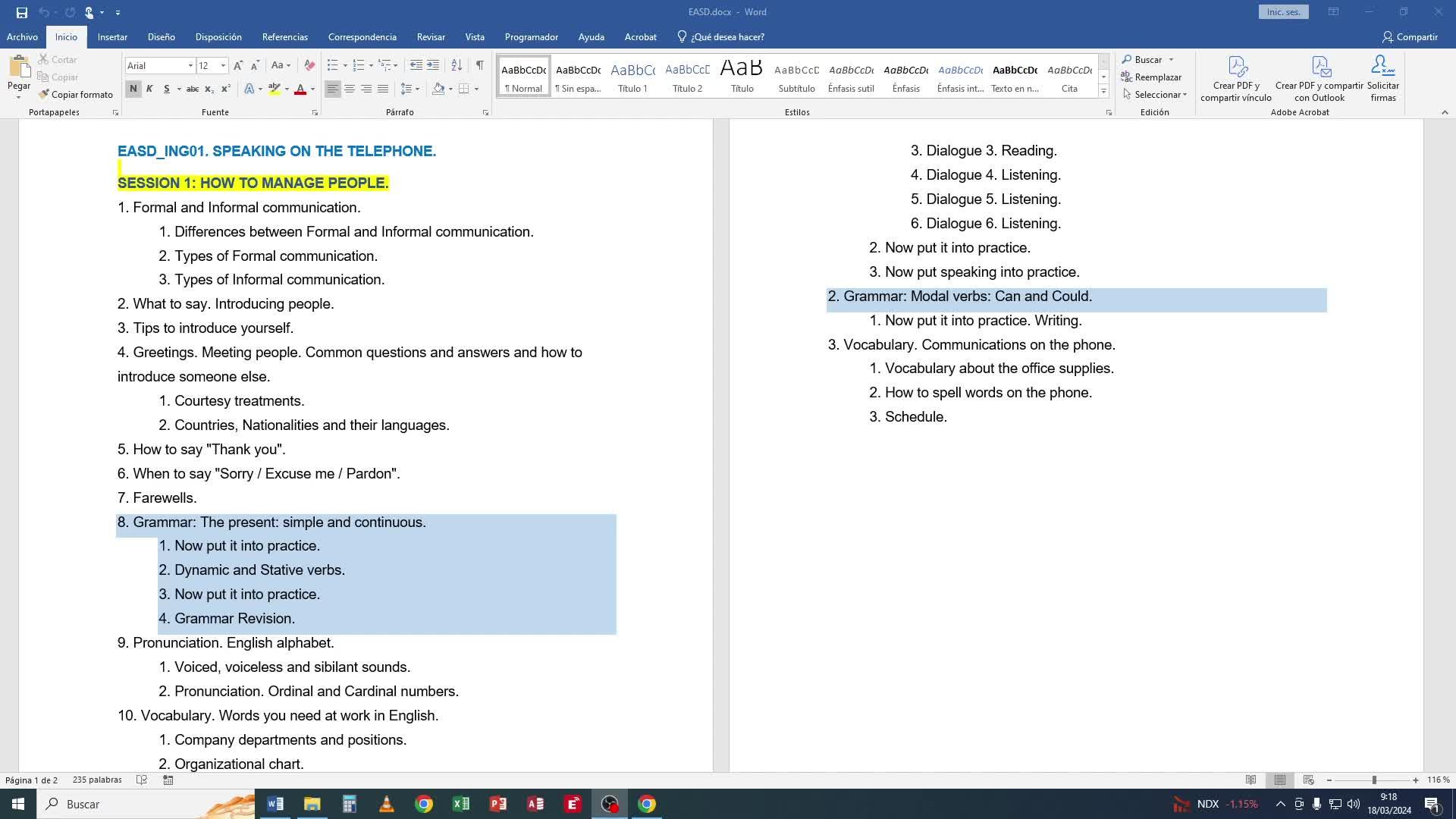
Task: Switch to the Diseño ribbon tab
Action: coord(161,36)
